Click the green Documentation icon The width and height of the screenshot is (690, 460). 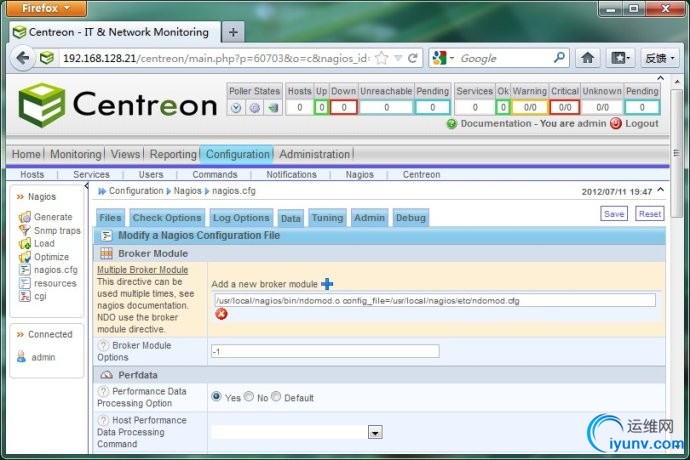point(451,124)
